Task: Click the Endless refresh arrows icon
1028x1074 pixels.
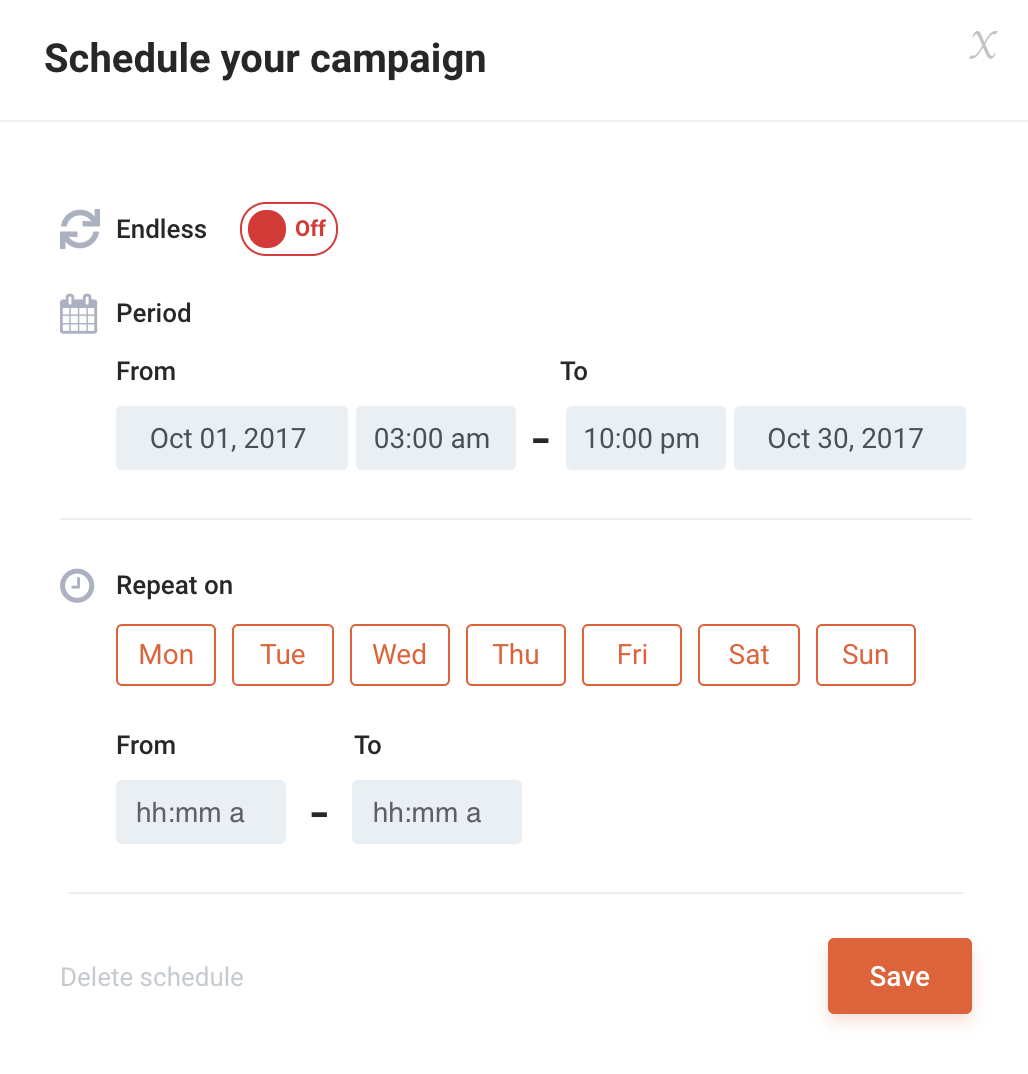Action: coord(80,229)
